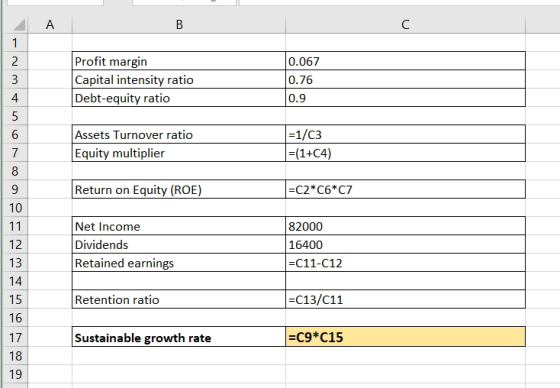The image size is (560, 388).
Task: Select row 12 header
Action: click(x=15, y=245)
